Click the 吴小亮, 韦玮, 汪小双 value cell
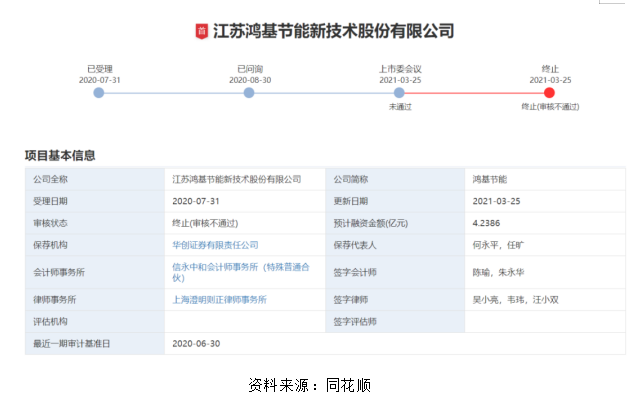644x403 pixels. point(545,300)
